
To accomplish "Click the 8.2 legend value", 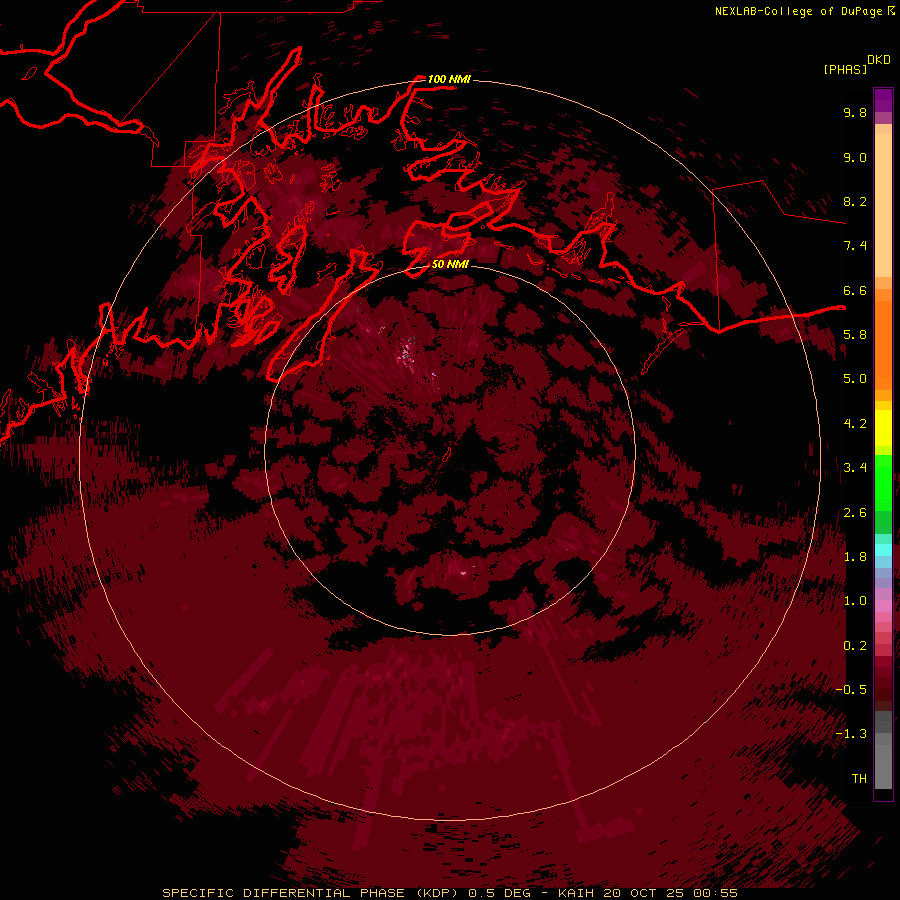I will (855, 201).
